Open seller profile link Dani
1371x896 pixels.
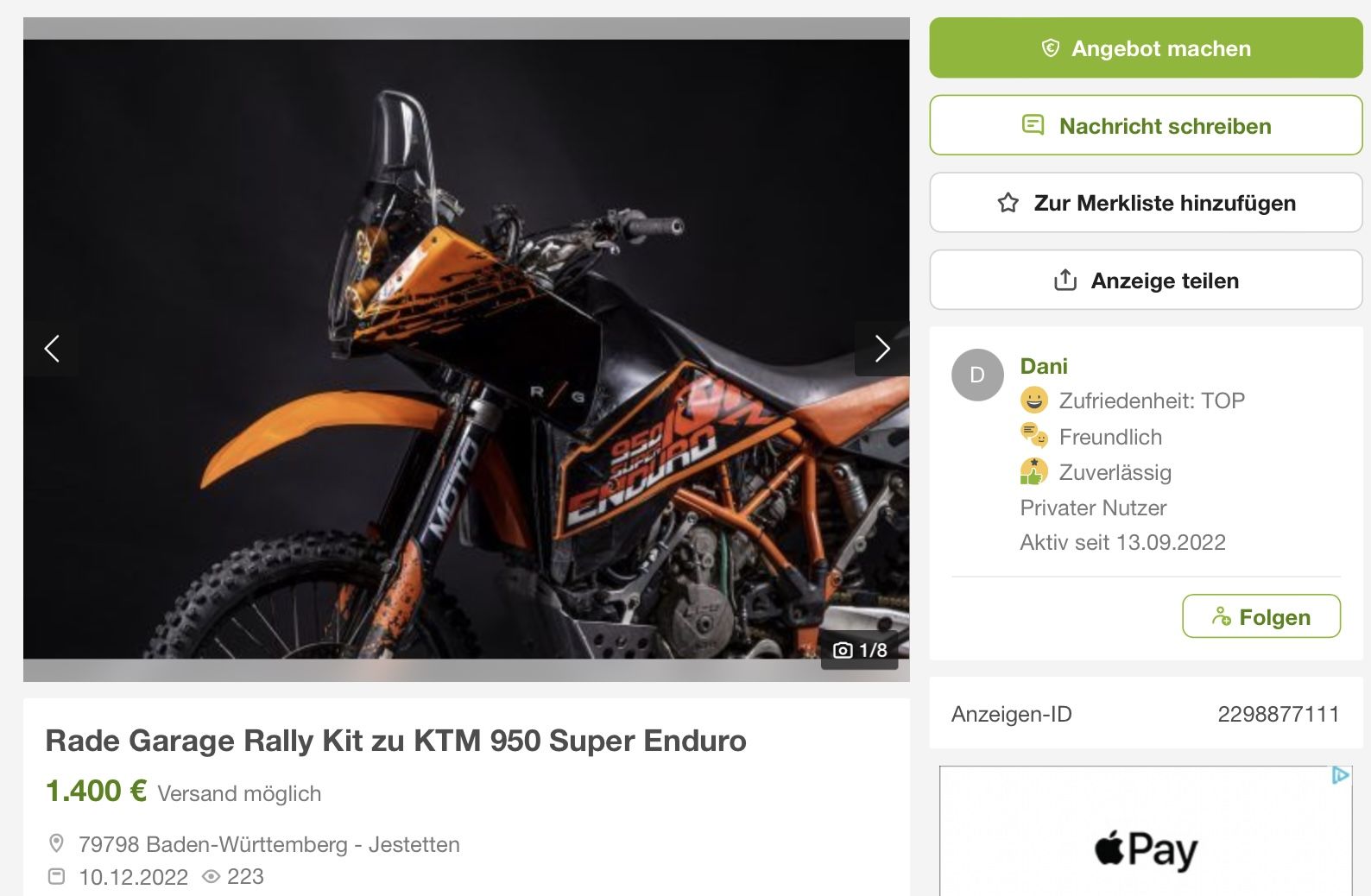coord(1044,366)
